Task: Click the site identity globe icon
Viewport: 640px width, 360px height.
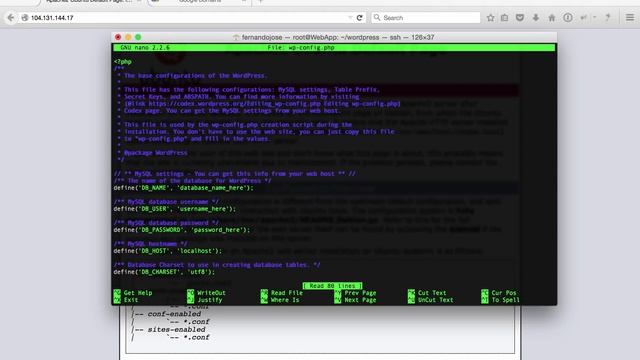Action: (x=25, y=18)
